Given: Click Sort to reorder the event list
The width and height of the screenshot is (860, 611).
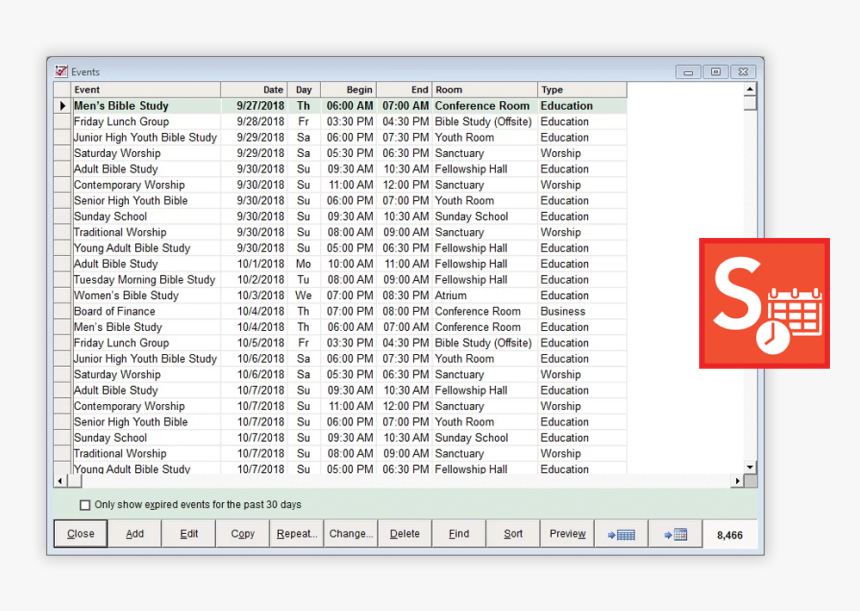Looking at the screenshot, I should pos(512,534).
